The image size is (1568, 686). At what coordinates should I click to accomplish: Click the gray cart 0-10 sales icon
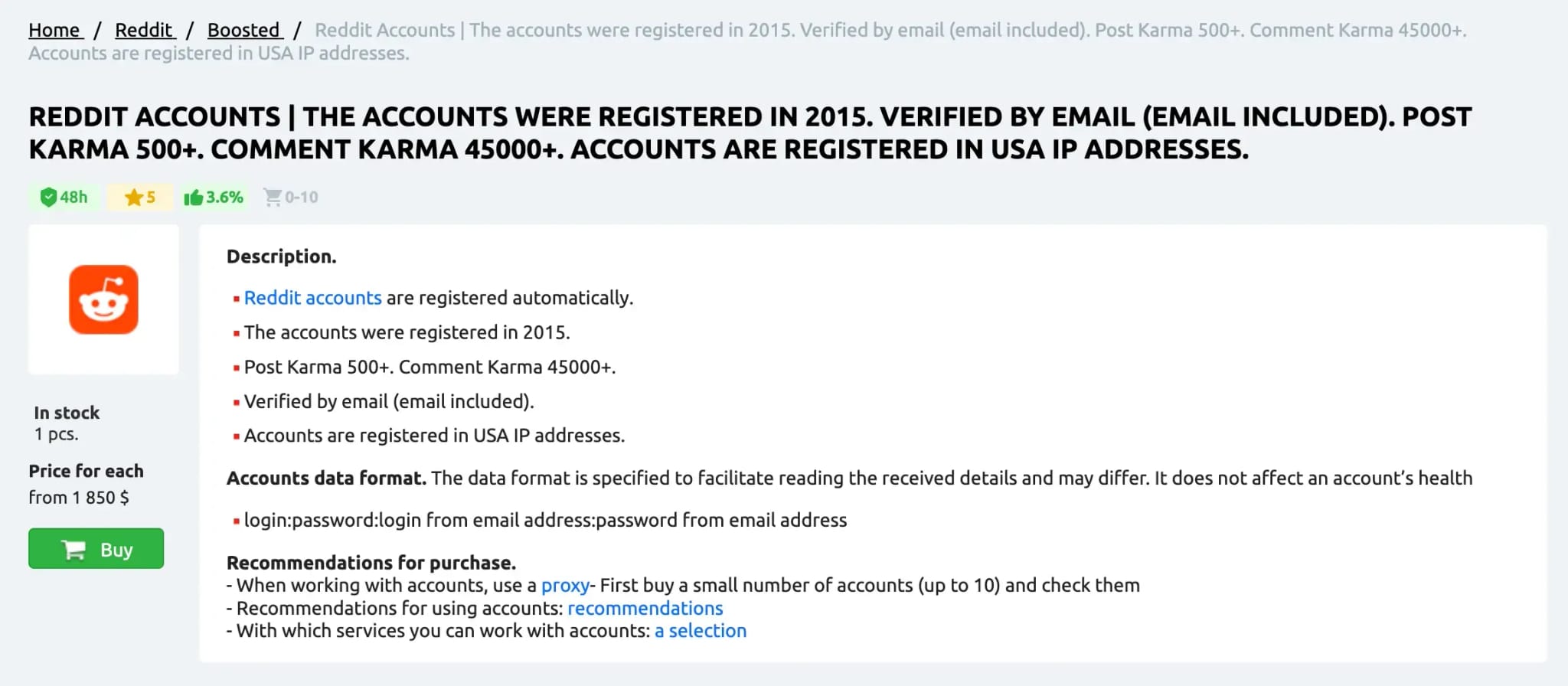click(x=272, y=198)
